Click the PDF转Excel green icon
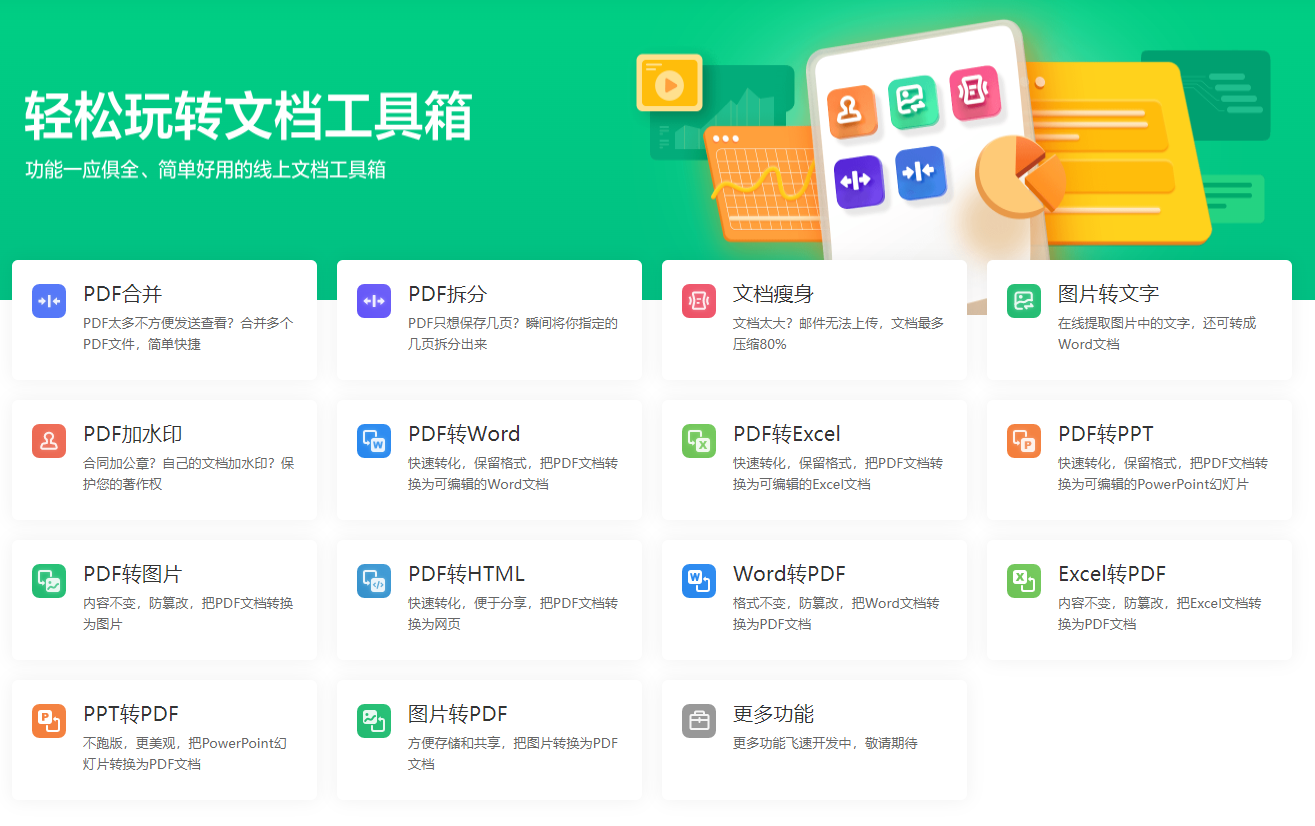The width and height of the screenshot is (1315, 826). click(x=698, y=441)
